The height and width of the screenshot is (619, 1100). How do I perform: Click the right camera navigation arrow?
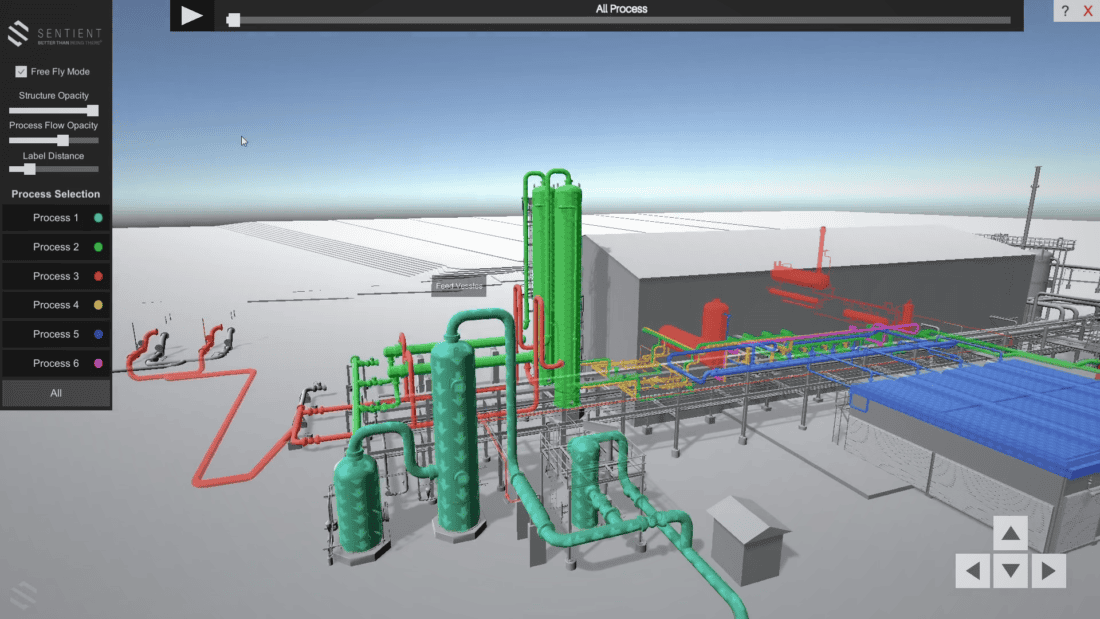tap(1048, 571)
